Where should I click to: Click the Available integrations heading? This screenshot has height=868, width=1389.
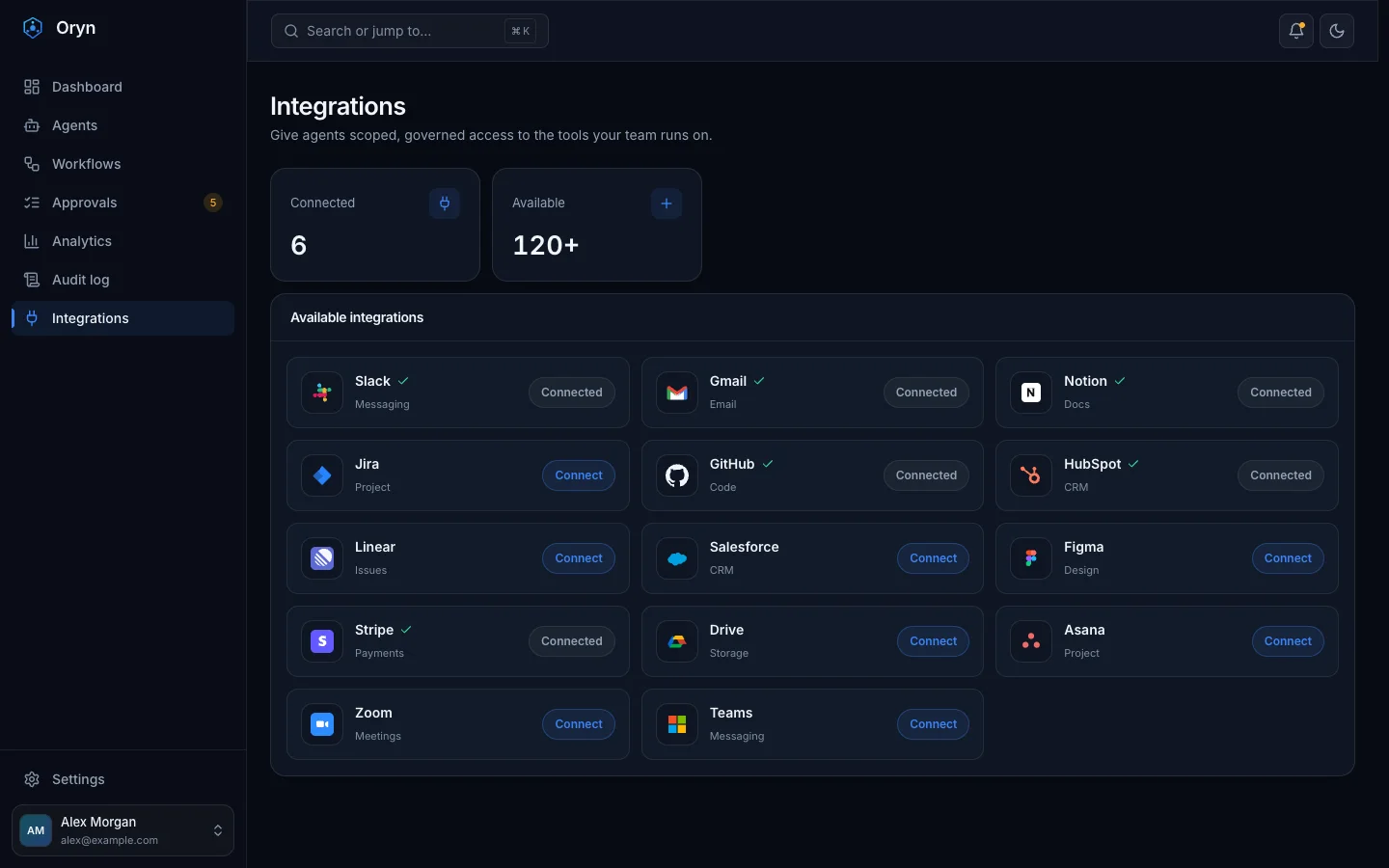coord(357,317)
